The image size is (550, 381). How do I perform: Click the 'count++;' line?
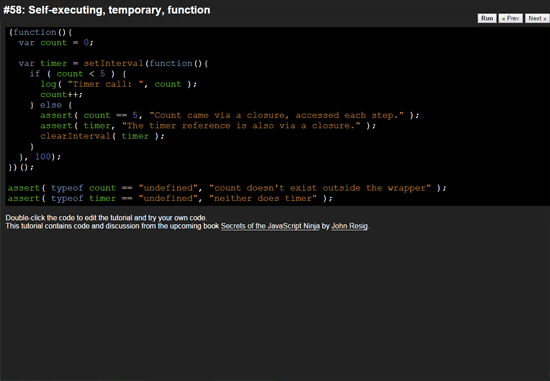coord(61,95)
